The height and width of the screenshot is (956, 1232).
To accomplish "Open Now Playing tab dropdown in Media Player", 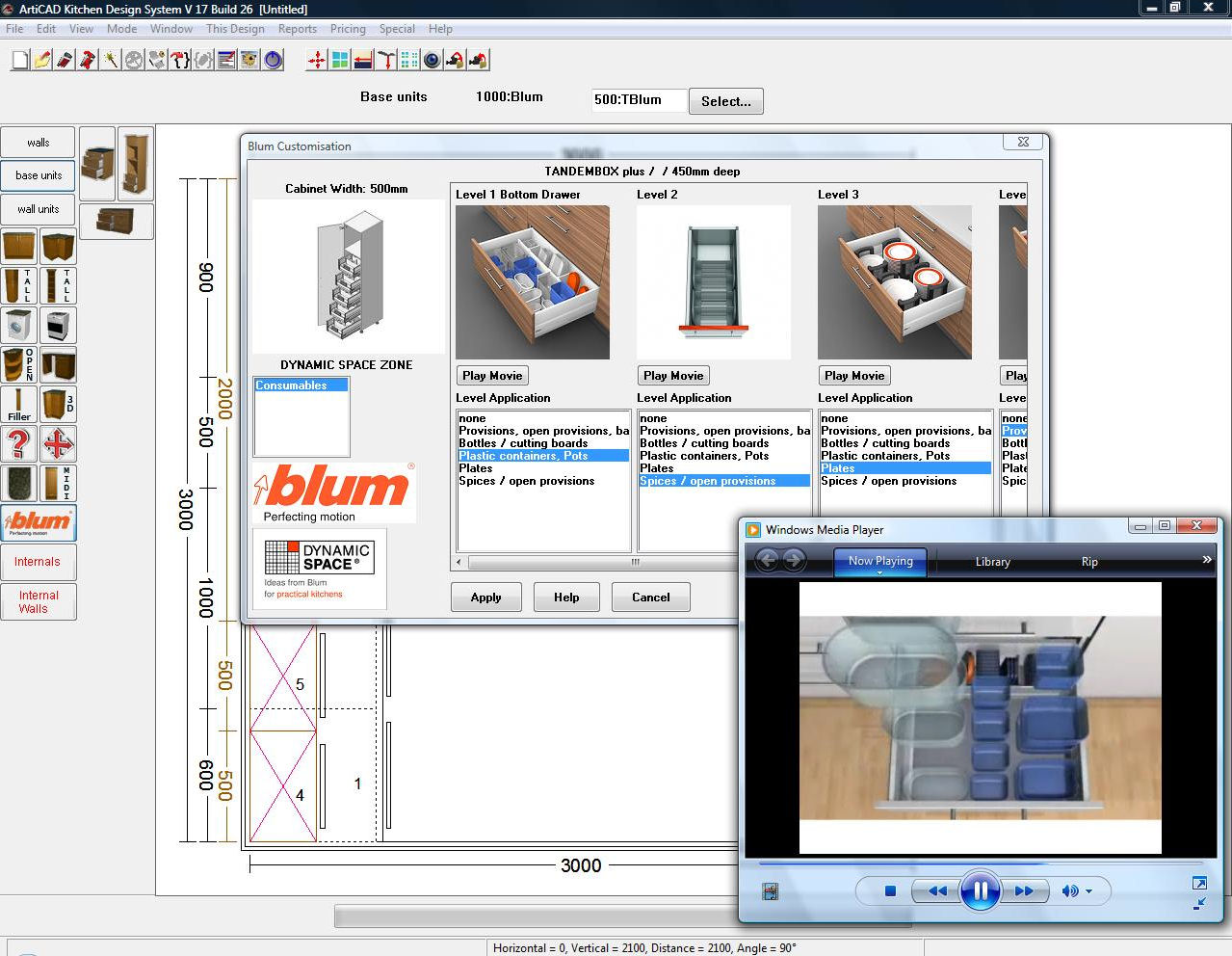I will click(x=879, y=573).
